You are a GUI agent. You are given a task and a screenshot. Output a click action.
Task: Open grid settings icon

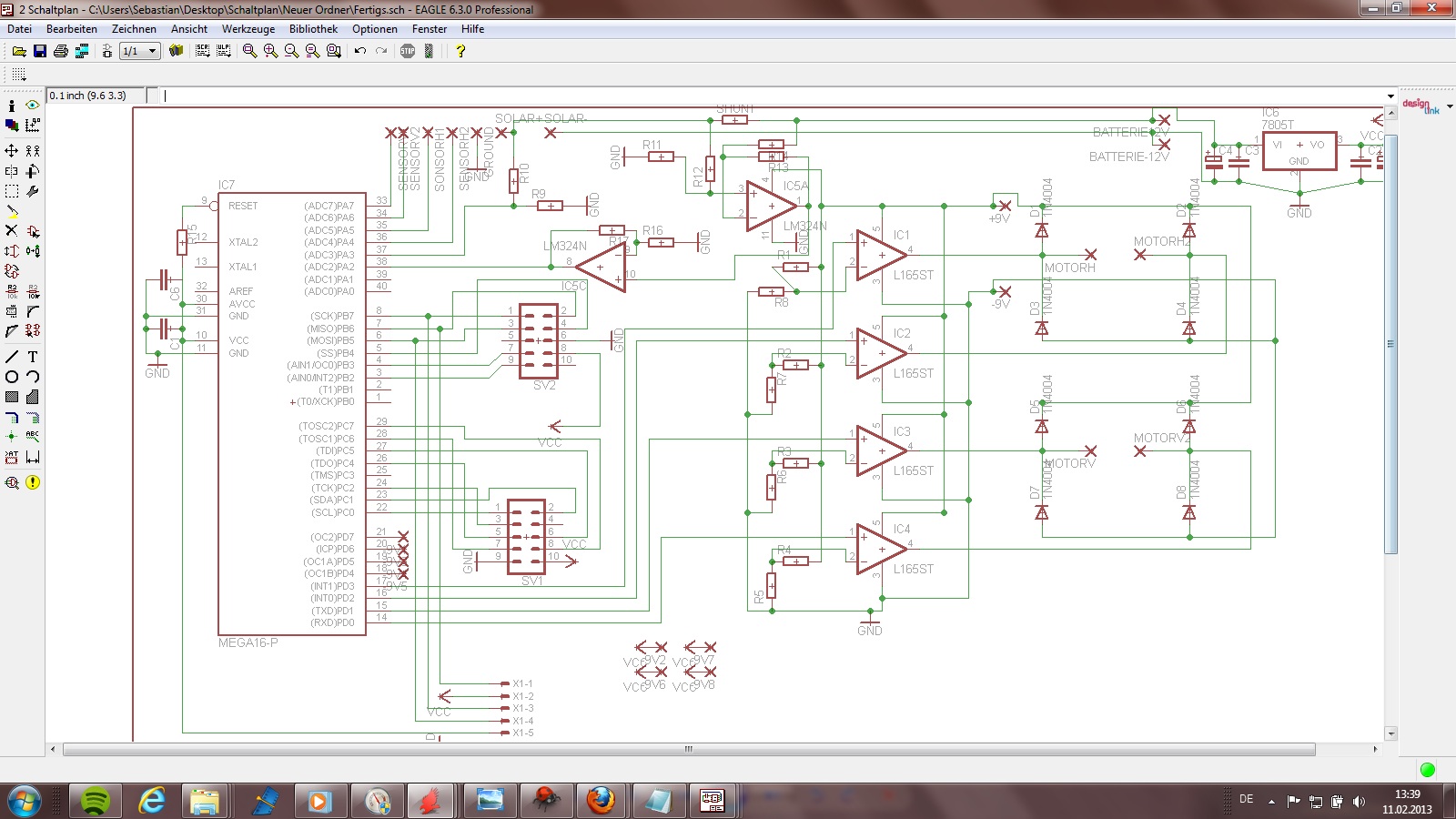(x=19, y=75)
